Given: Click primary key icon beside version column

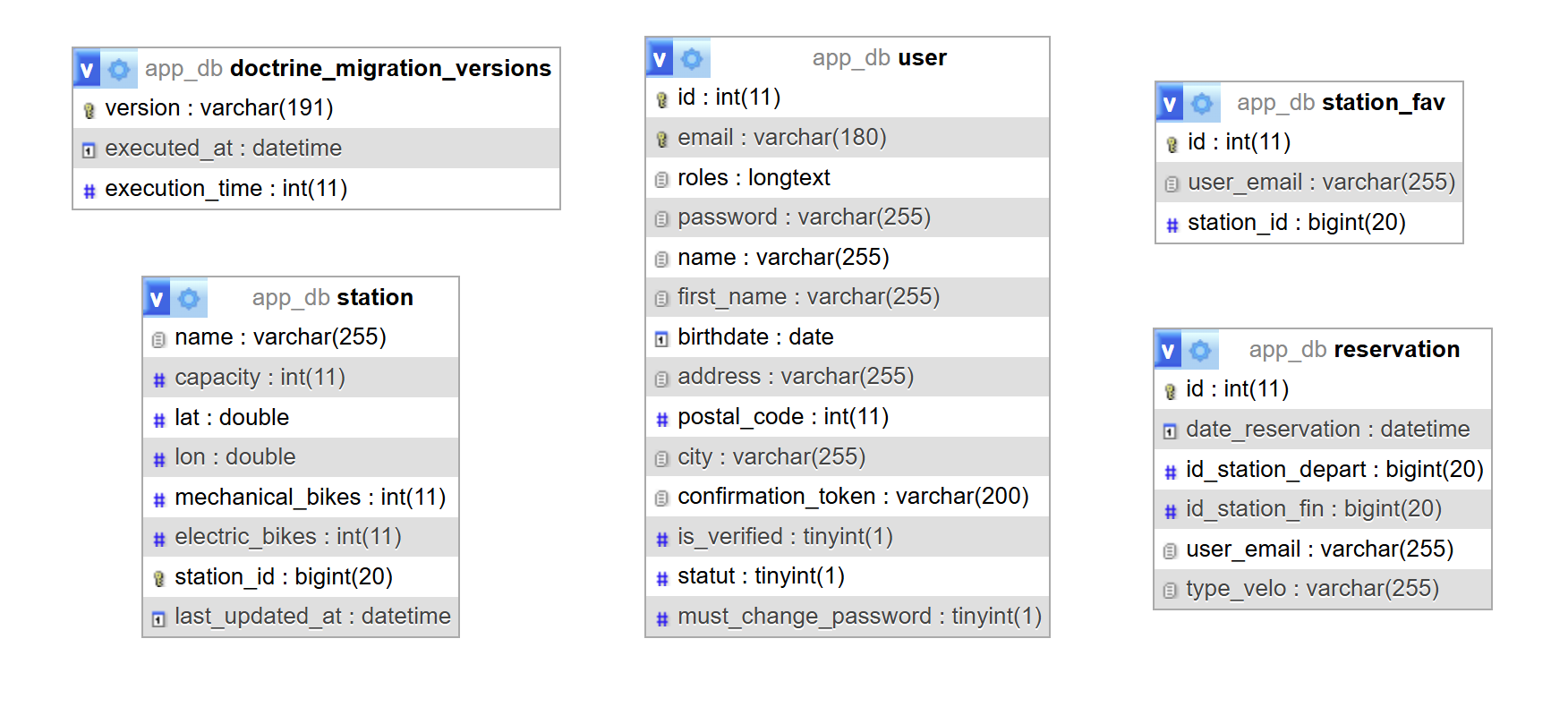Looking at the screenshot, I should (89, 110).
